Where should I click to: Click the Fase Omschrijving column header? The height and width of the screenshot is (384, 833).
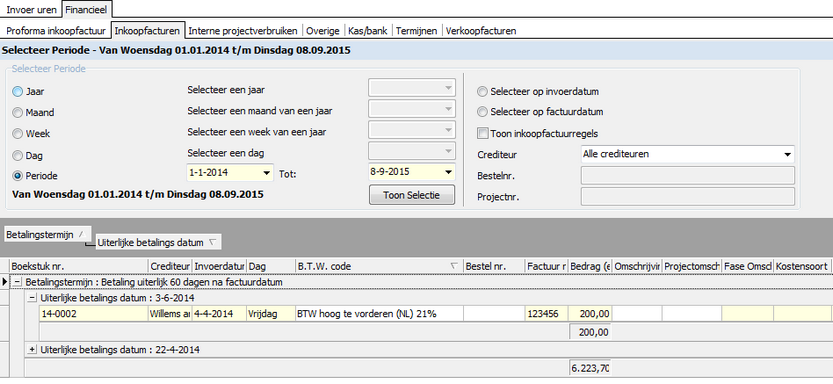[747, 267]
